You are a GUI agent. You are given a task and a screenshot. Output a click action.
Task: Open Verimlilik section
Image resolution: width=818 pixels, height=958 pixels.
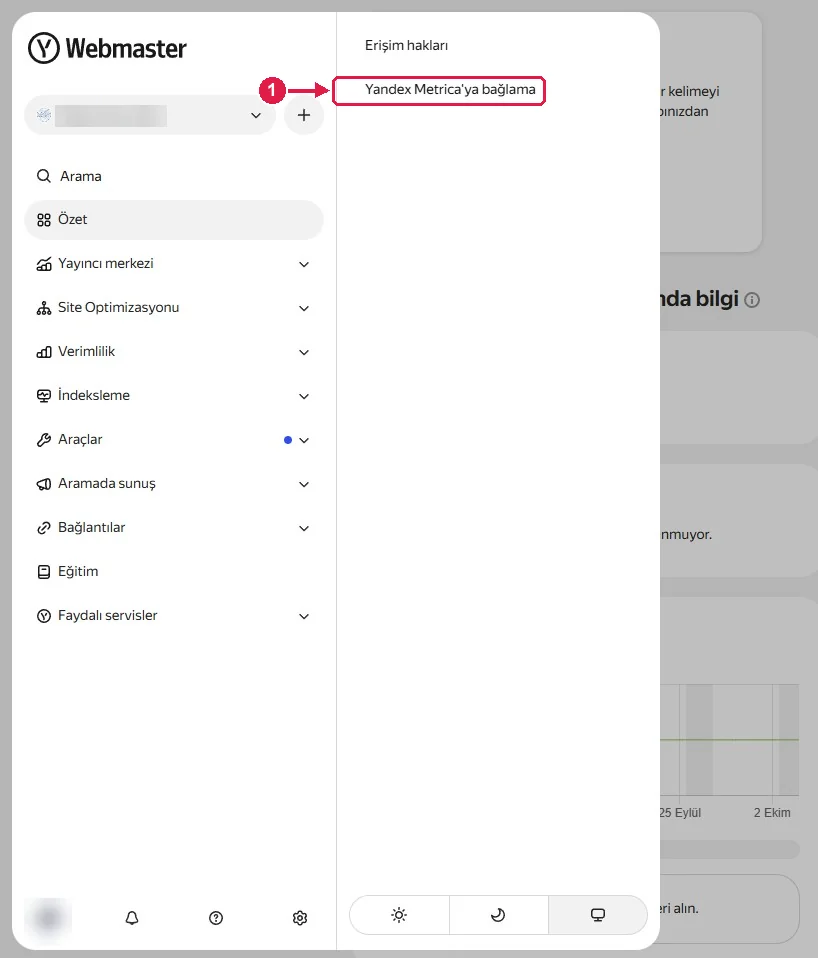click(173, 352)
